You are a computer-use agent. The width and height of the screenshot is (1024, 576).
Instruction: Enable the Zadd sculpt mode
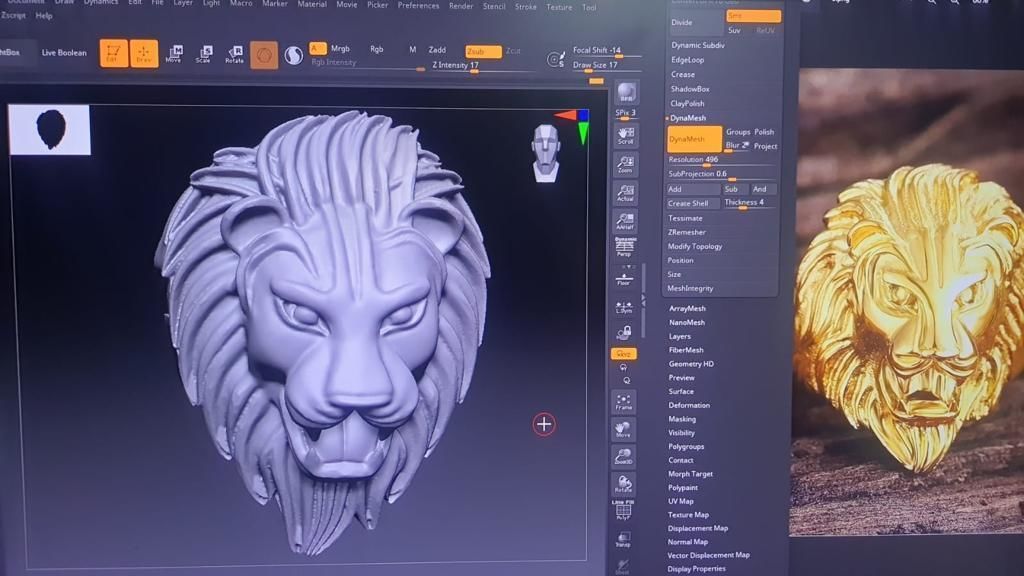(x=438, y=50)
